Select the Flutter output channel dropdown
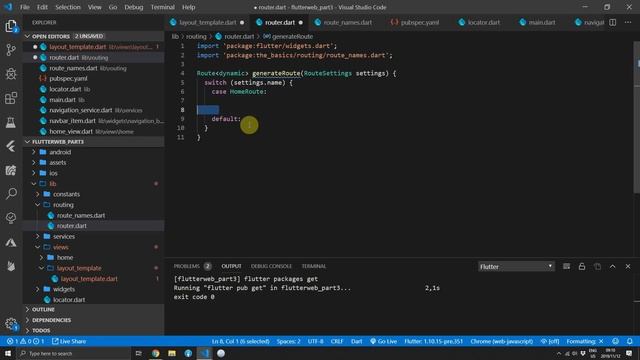640x360 pixels. pyautogui.click(x=516, y=267)
